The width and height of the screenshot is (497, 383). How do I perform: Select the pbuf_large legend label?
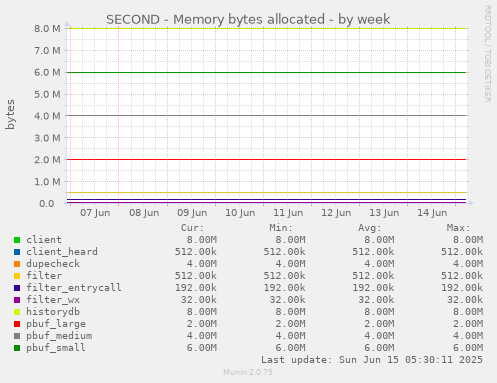pyautogui.click(x=56, y=324)
